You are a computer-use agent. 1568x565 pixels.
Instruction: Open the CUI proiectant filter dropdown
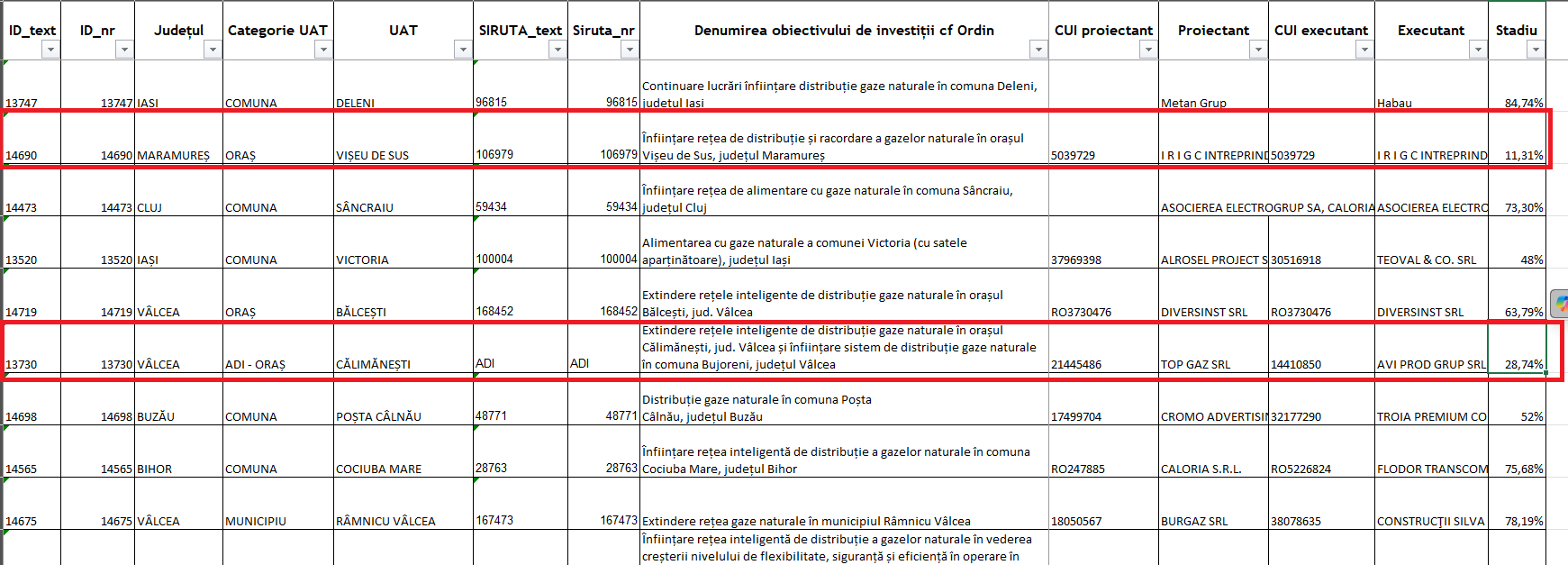(x=1148, y=50)
